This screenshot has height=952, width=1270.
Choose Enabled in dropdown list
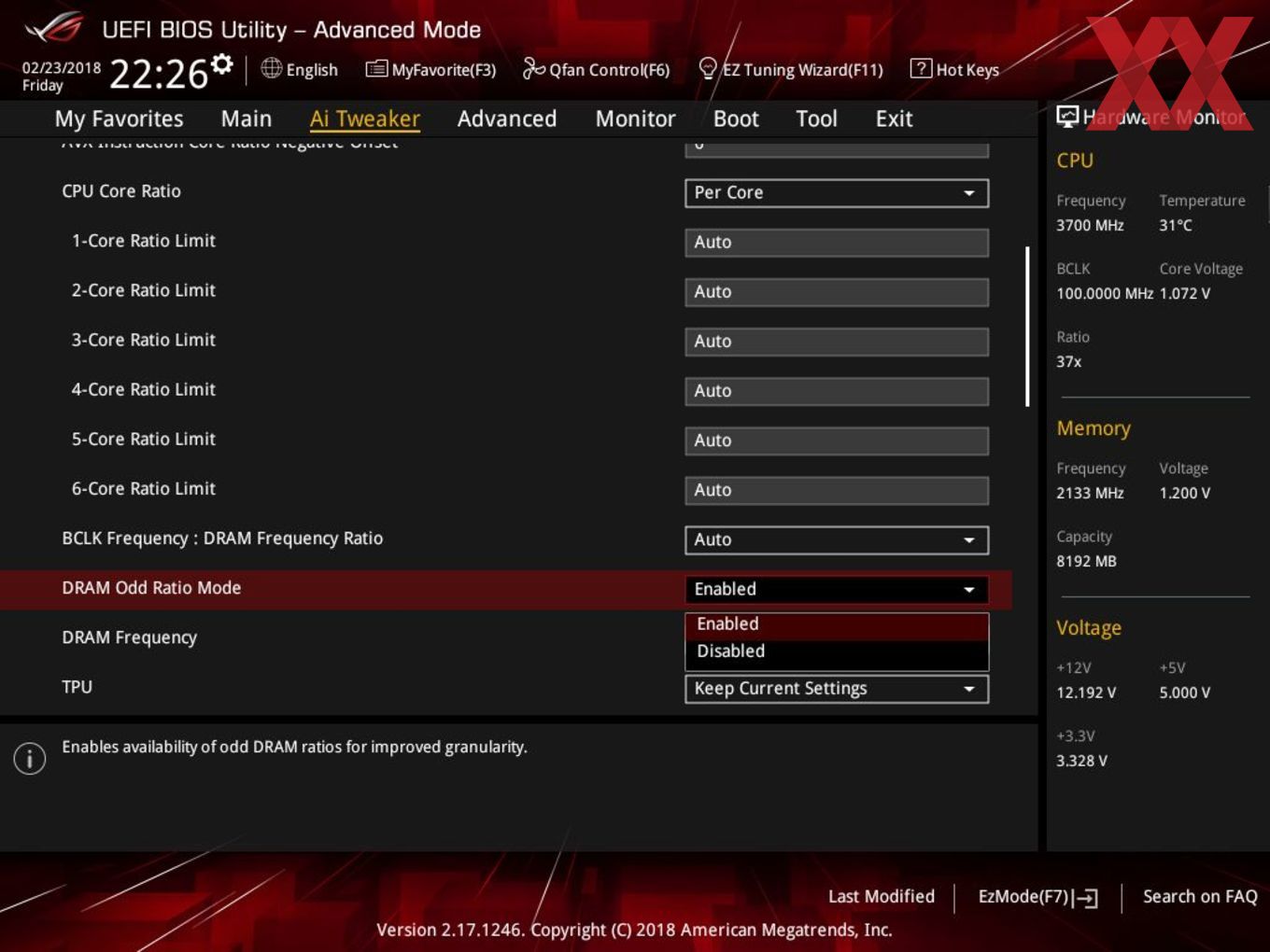837,624
